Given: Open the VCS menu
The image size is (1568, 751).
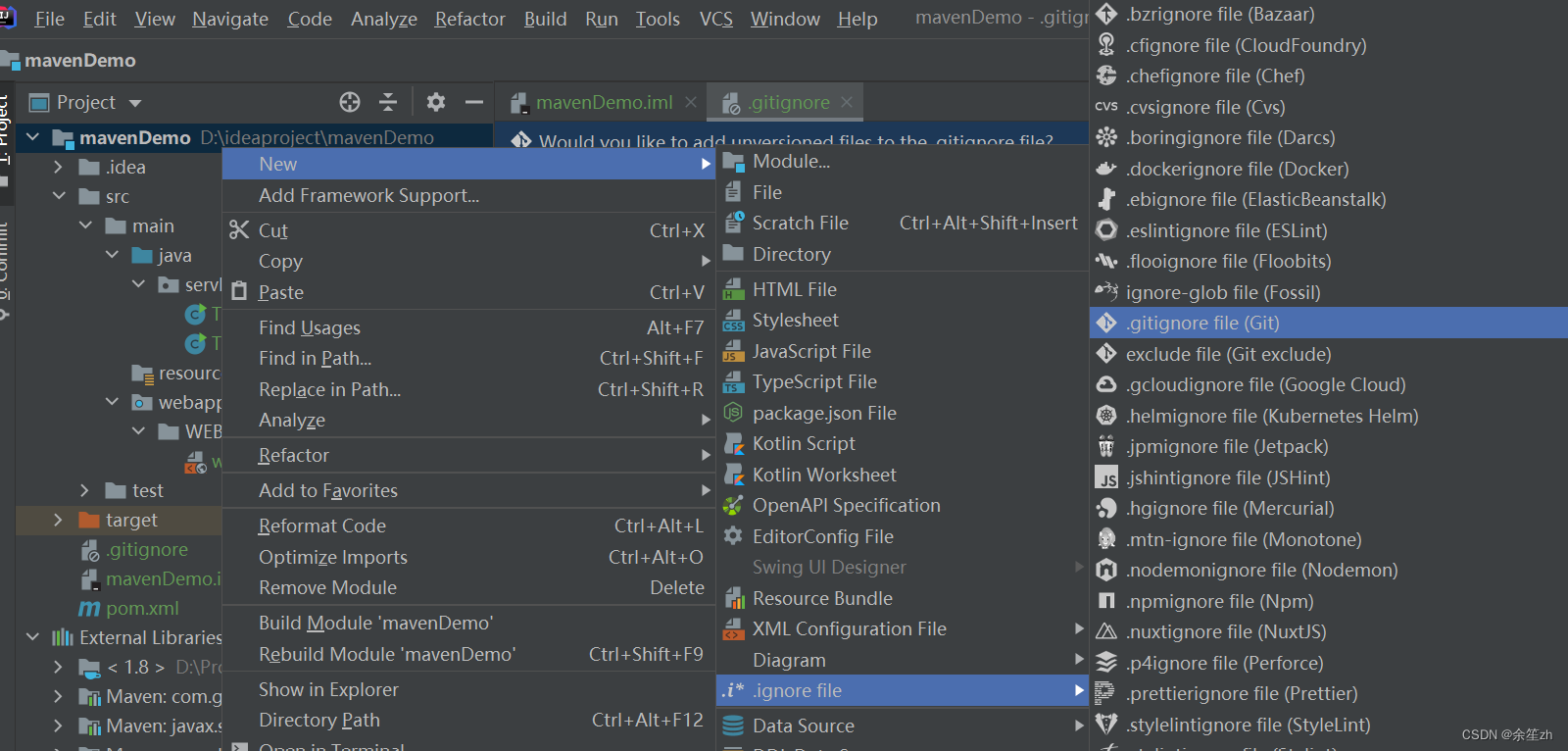Looking at the screenshot, I should point(716,19).
